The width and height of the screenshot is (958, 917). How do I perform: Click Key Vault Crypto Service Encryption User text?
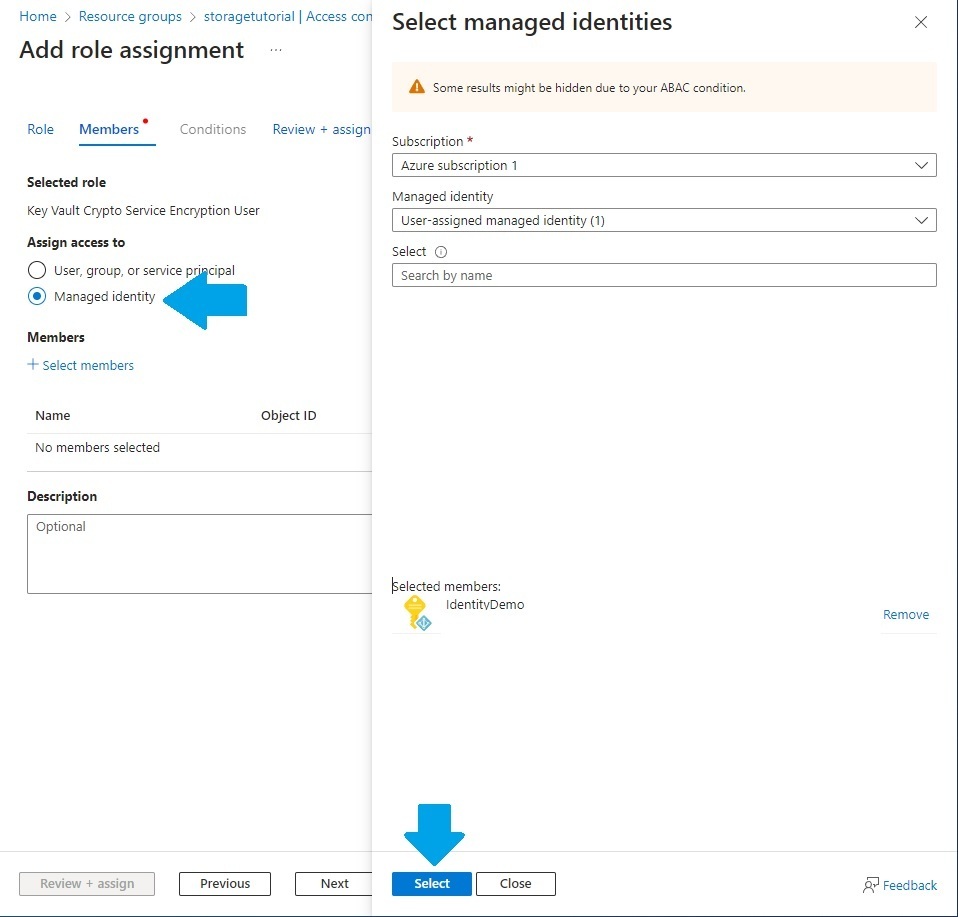point(143,210)
